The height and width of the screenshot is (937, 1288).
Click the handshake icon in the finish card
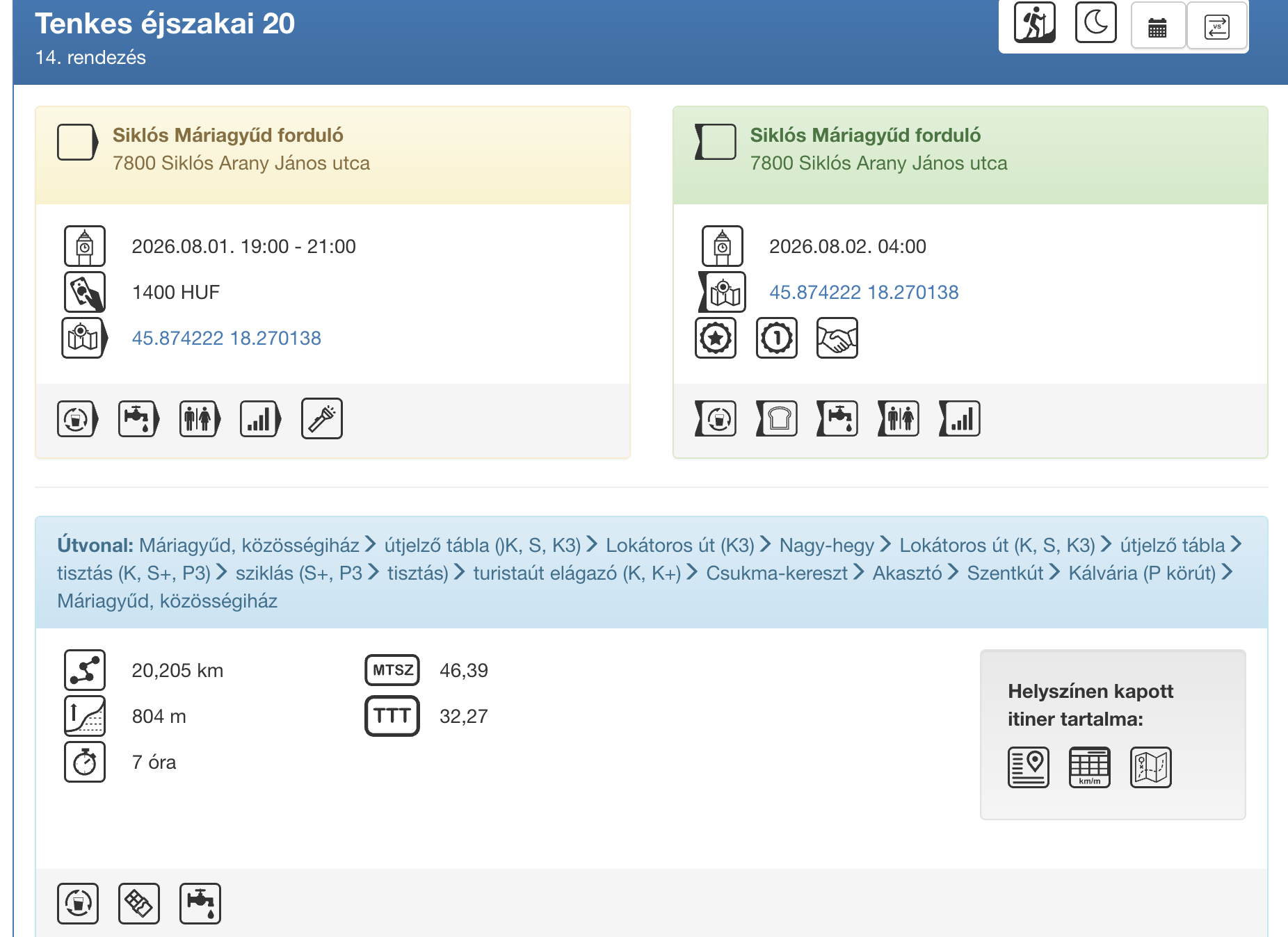click(x=837, y=338)
